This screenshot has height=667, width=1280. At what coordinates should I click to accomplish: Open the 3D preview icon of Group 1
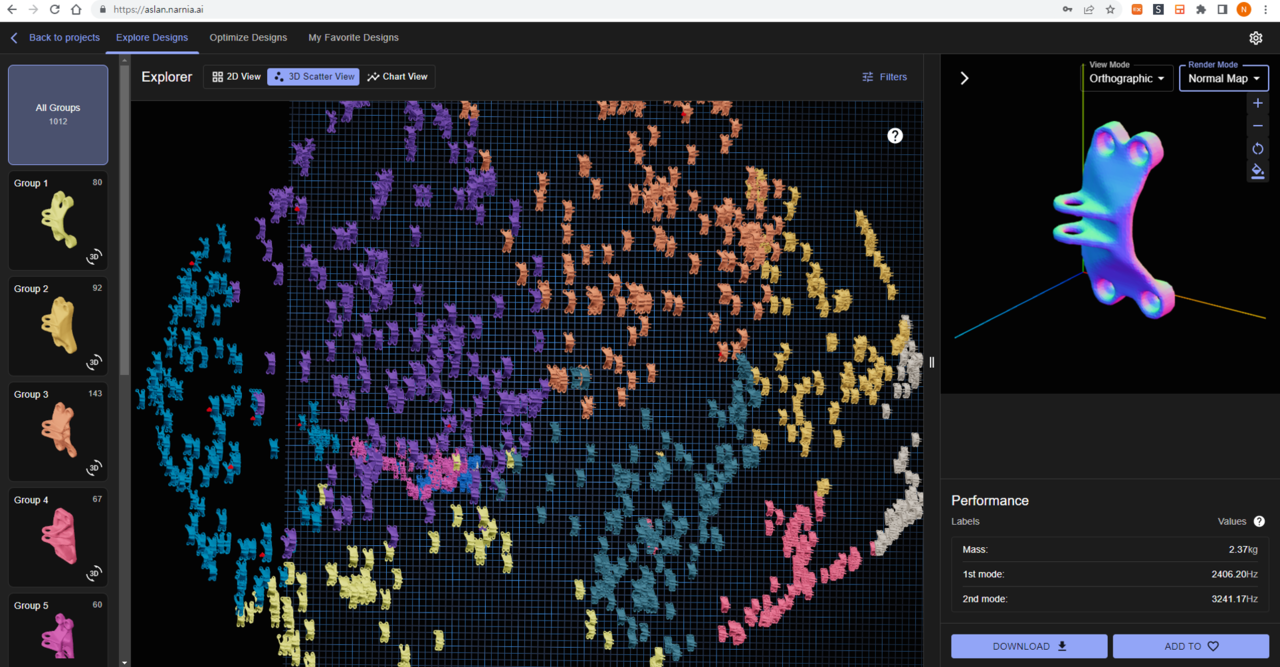click(94, 256)
